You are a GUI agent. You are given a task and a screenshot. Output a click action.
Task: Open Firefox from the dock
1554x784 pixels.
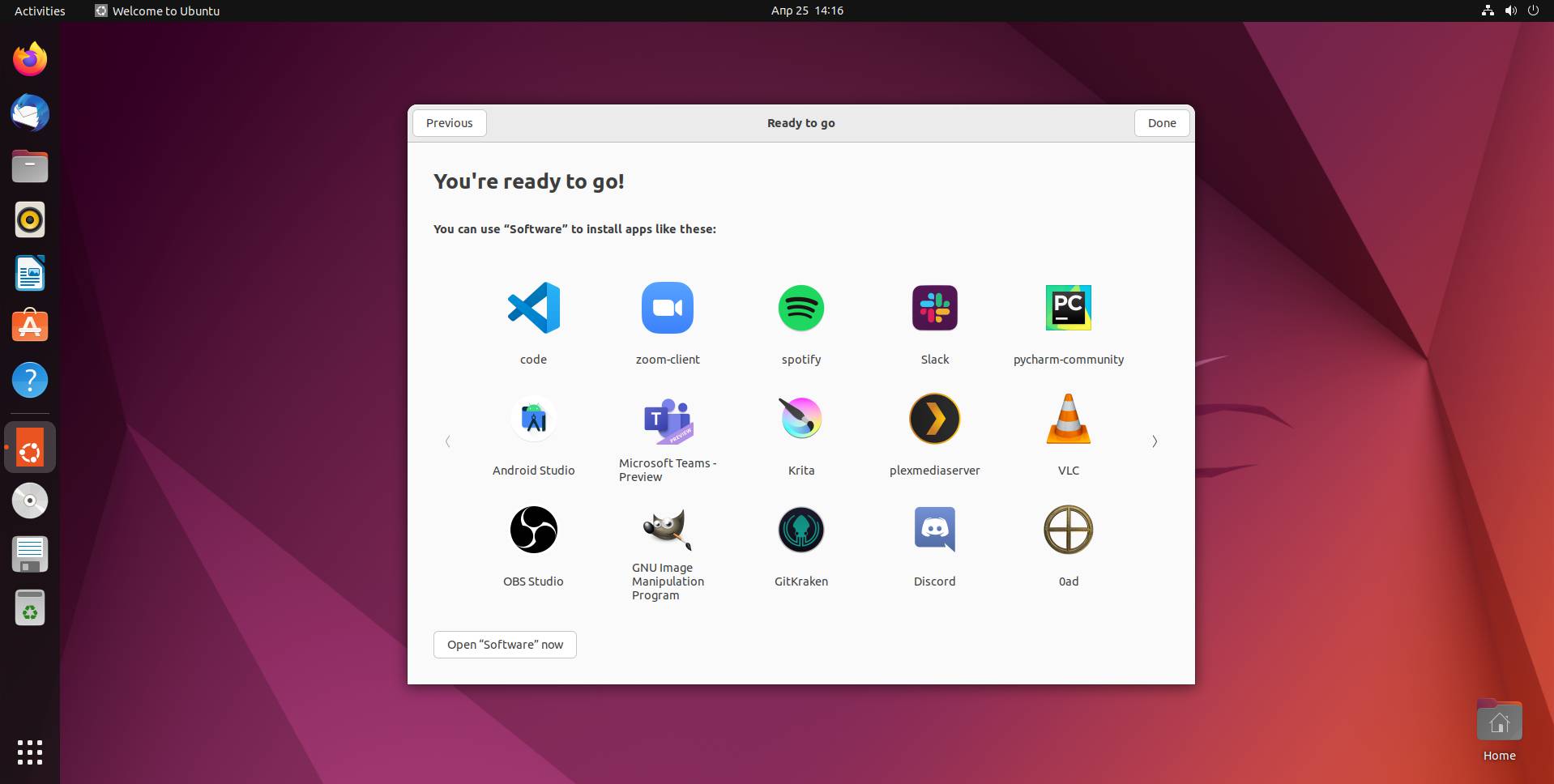29,58
